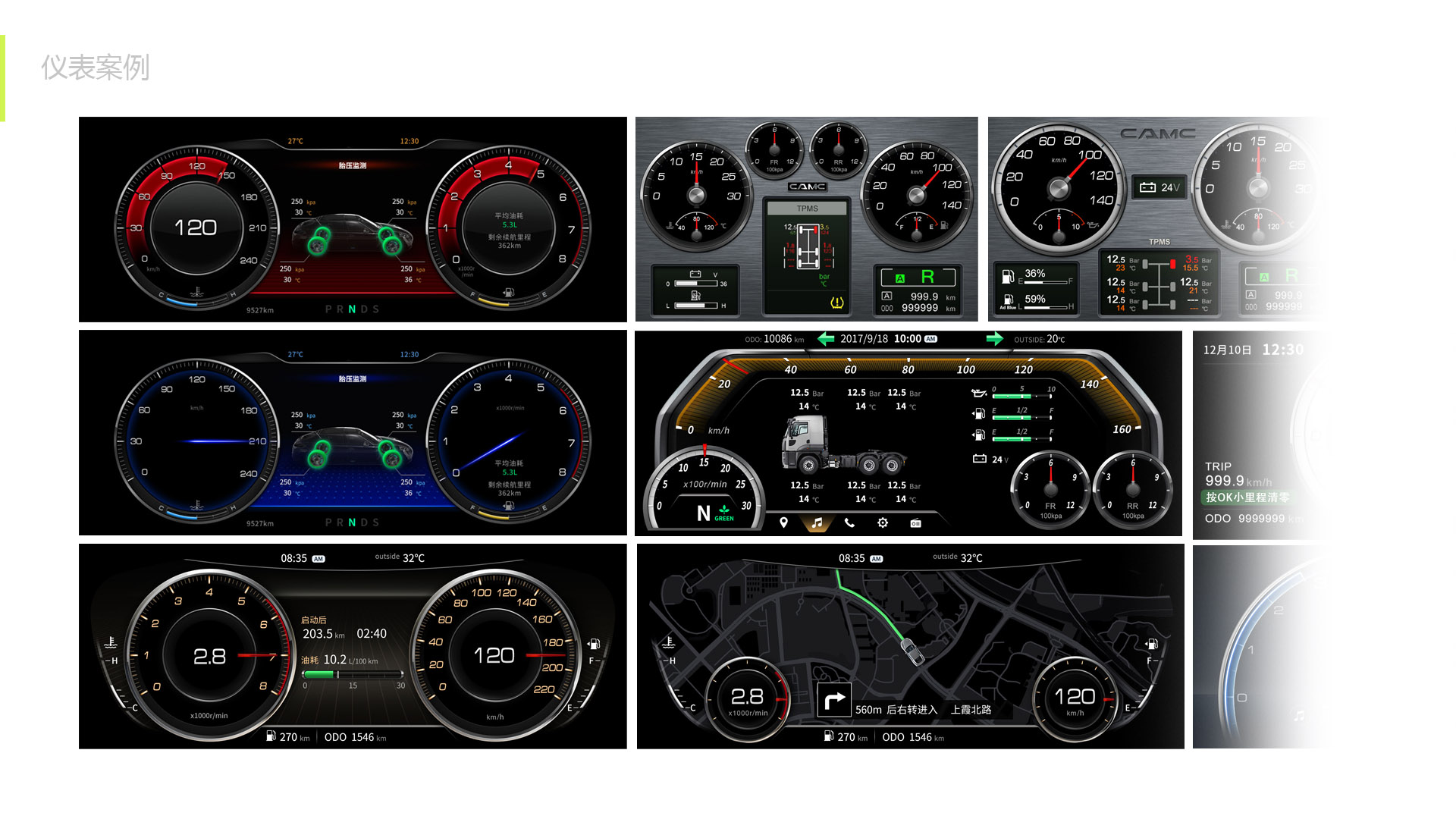Click the yellow TPMS tire warning icon
Image resolution: width=1456 pixels, height=819 pixels.
coord(837,303)
